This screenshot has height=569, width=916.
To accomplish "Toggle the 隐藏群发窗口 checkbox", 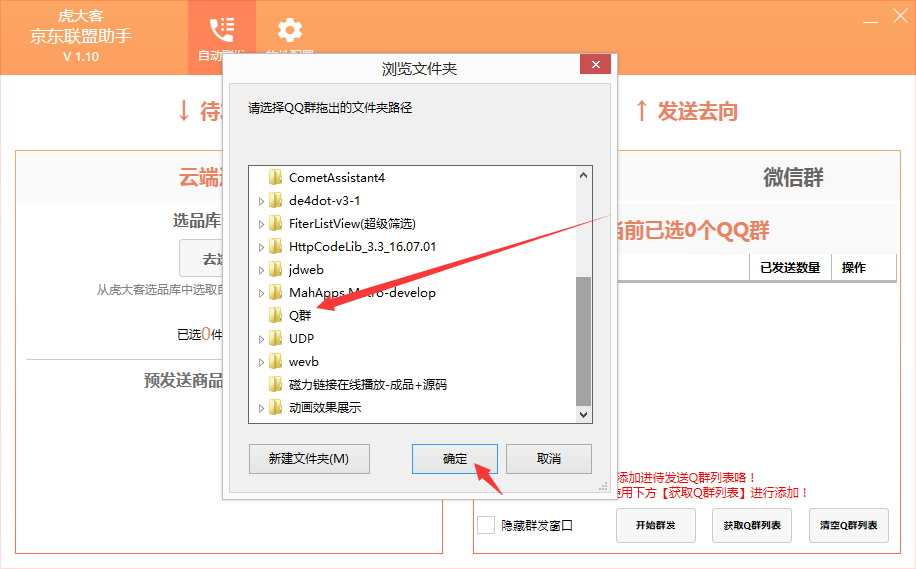I will [x=486, y=525].
